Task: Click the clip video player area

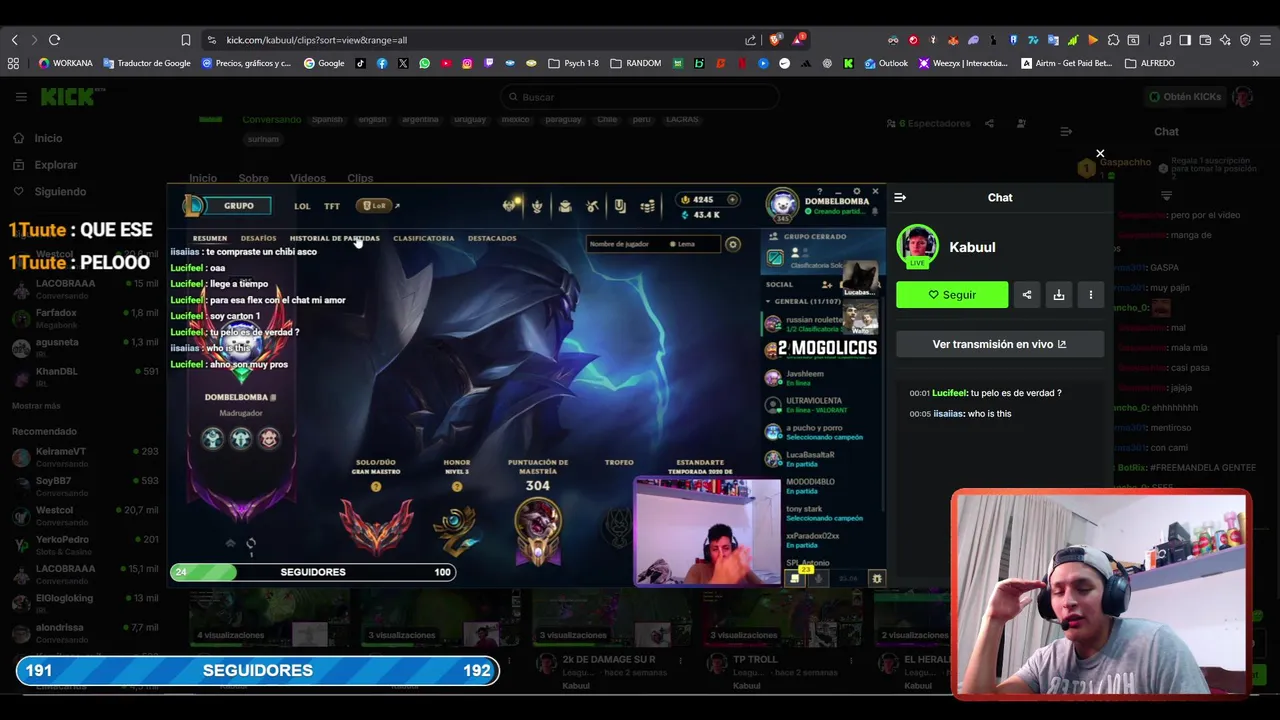Action: (527, 385)
